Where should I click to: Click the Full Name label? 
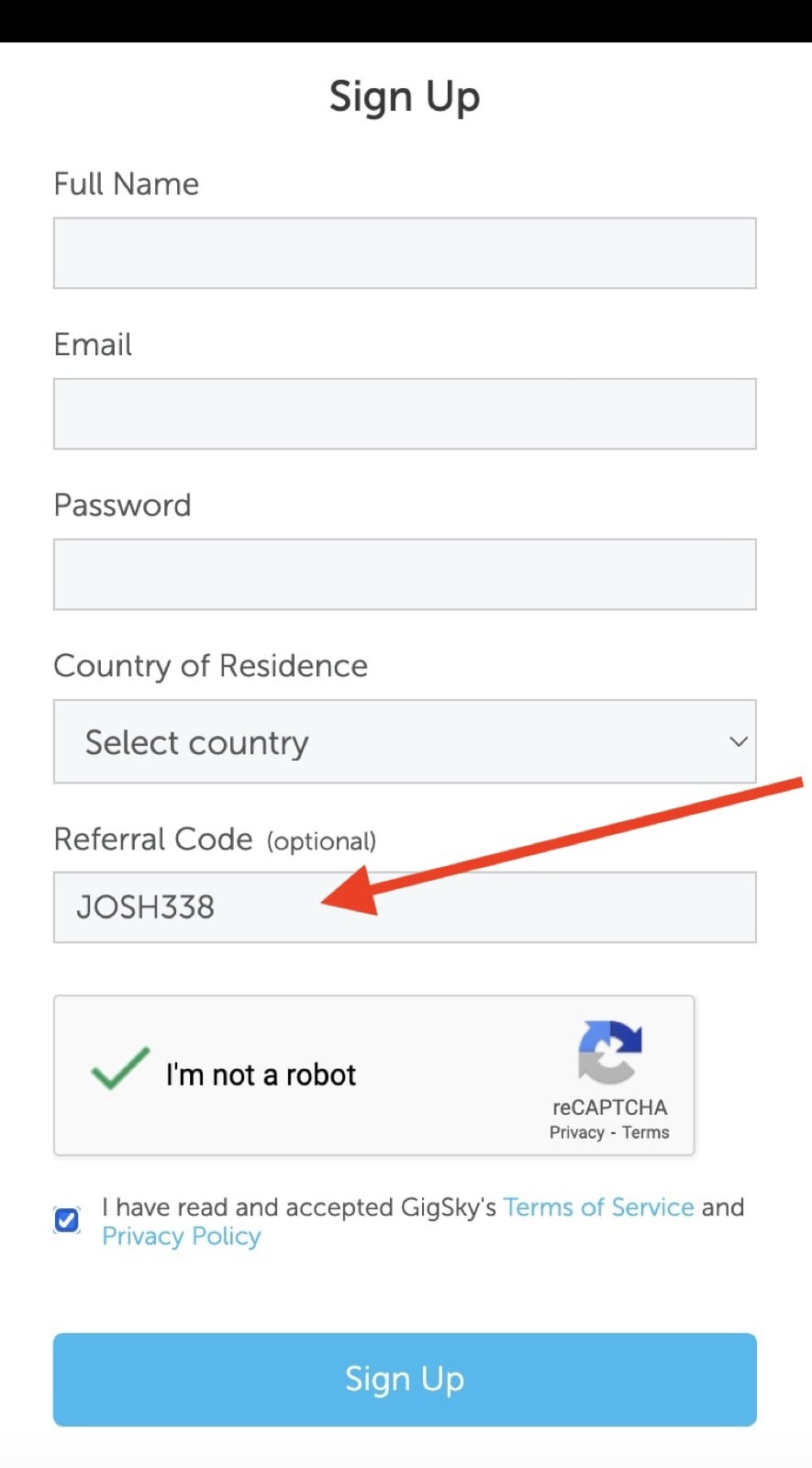[127, 183]
